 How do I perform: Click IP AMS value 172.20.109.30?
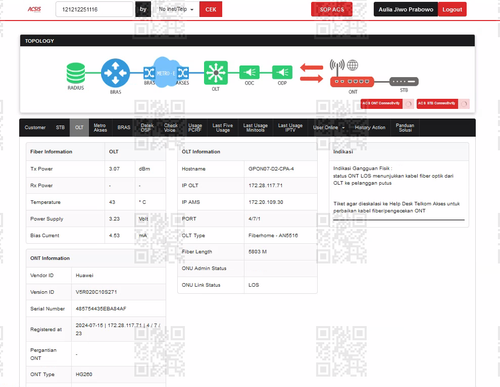tap(266, 202)
